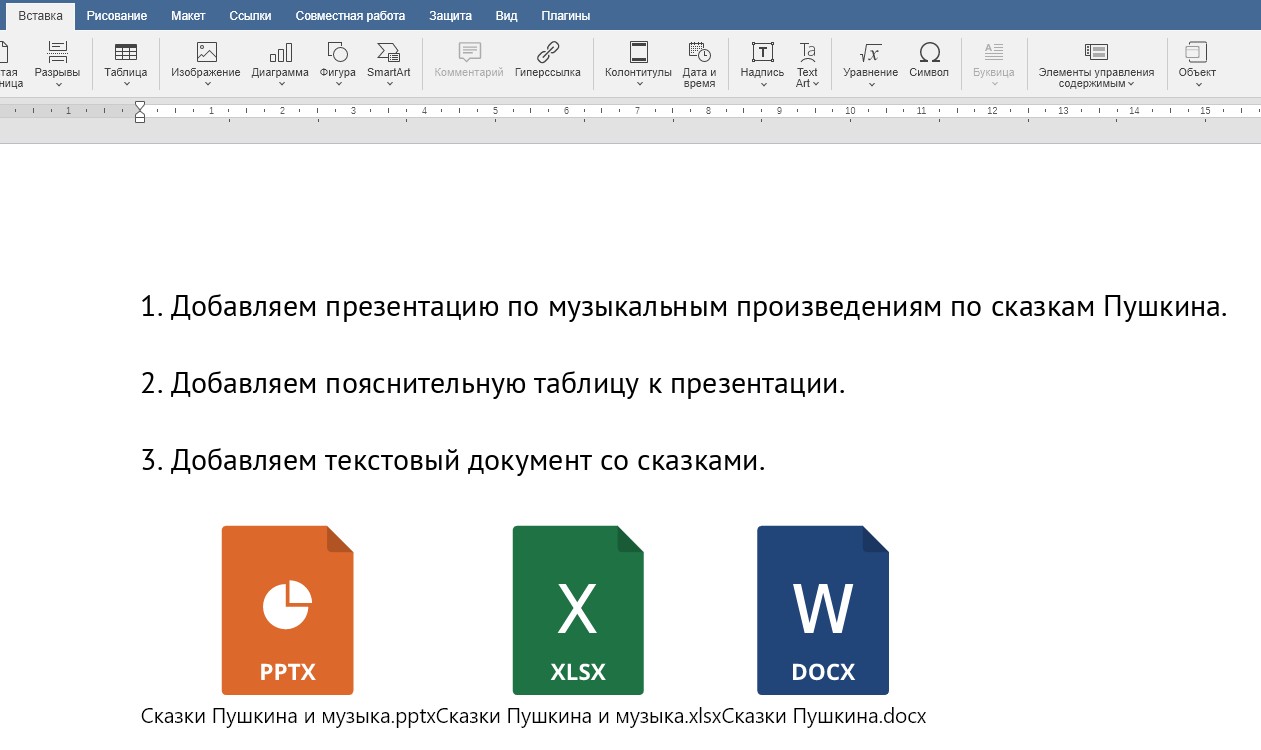Image resolution: width=1261 pixels, height=750 pixels.
Task: Click list item 2 about пояснительную таблицу
Action: (493, 384)
